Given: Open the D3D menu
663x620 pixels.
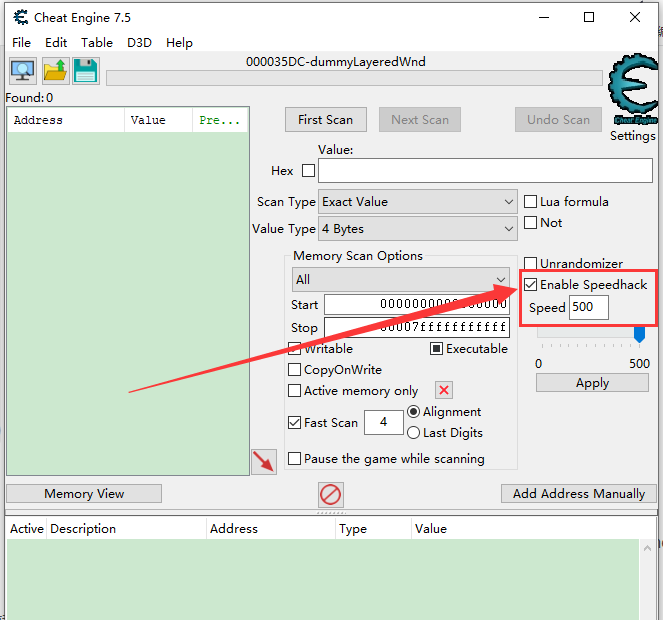Looking at the screenshot, I should [139, 43].
